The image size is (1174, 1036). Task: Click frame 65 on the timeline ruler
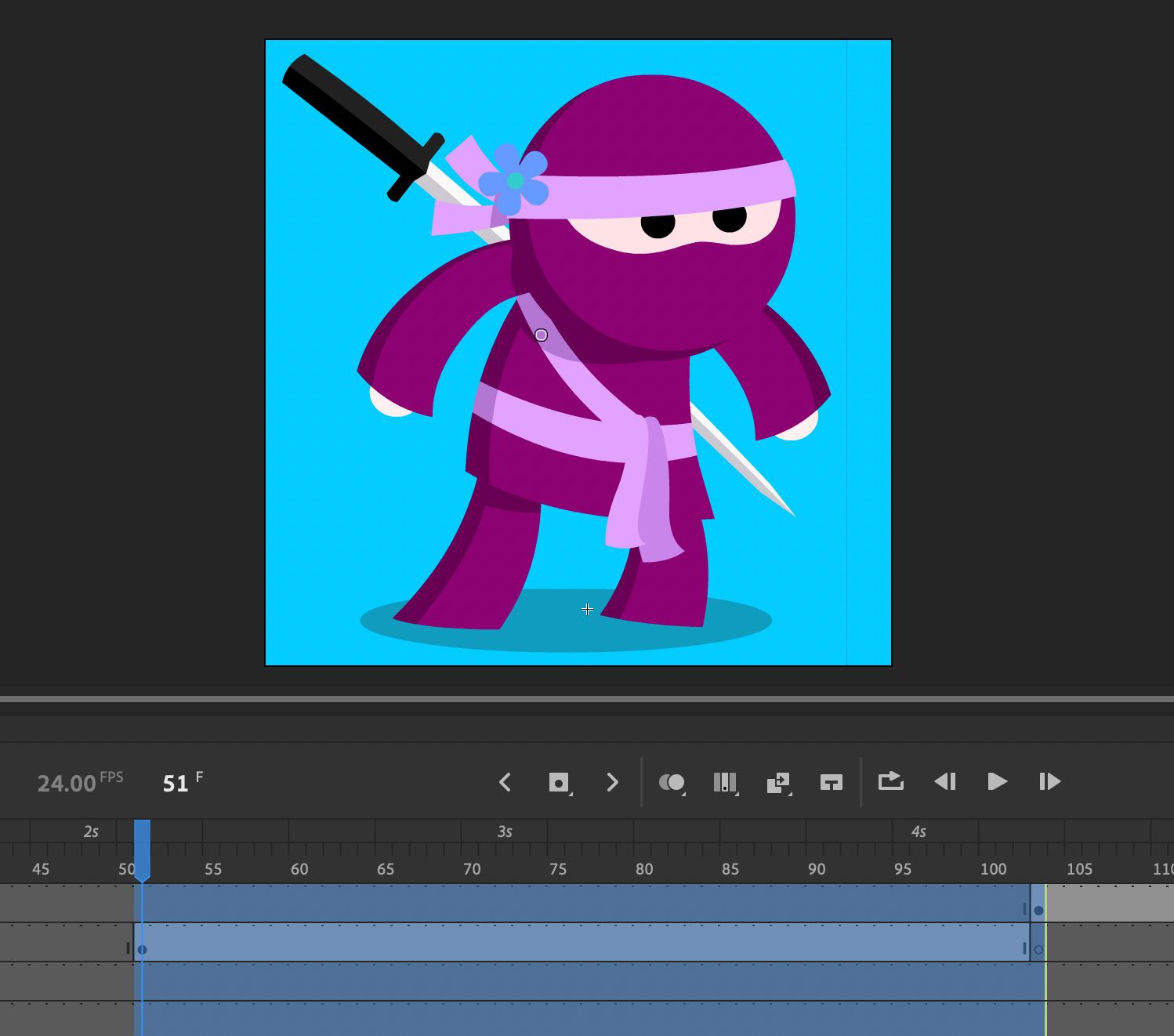(x=386, y=869)
